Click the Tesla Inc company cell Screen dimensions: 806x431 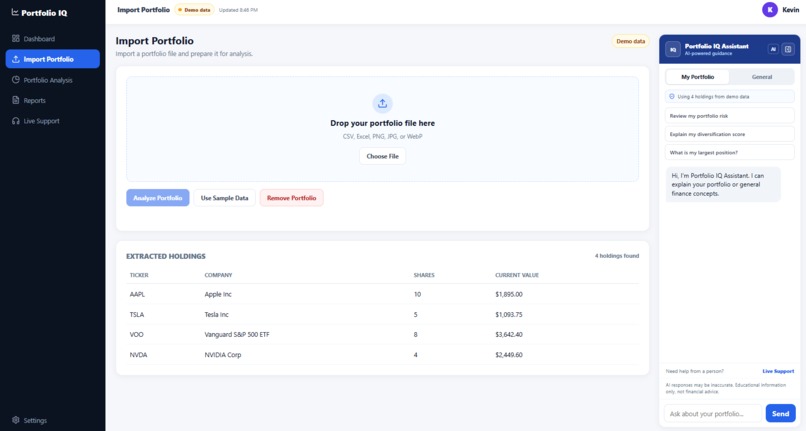[216, 314]
